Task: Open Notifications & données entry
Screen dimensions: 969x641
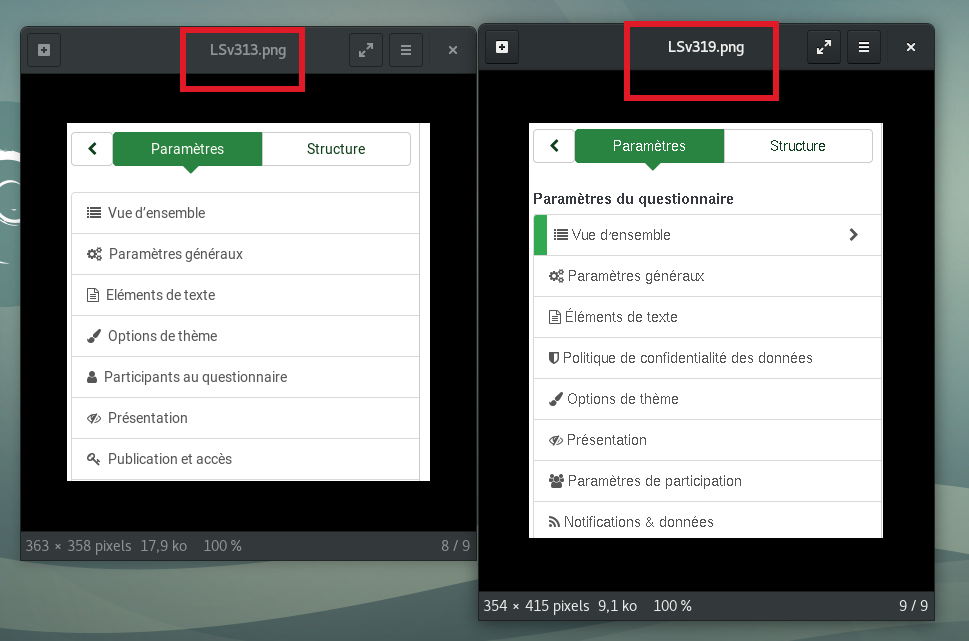Action: 708,520
